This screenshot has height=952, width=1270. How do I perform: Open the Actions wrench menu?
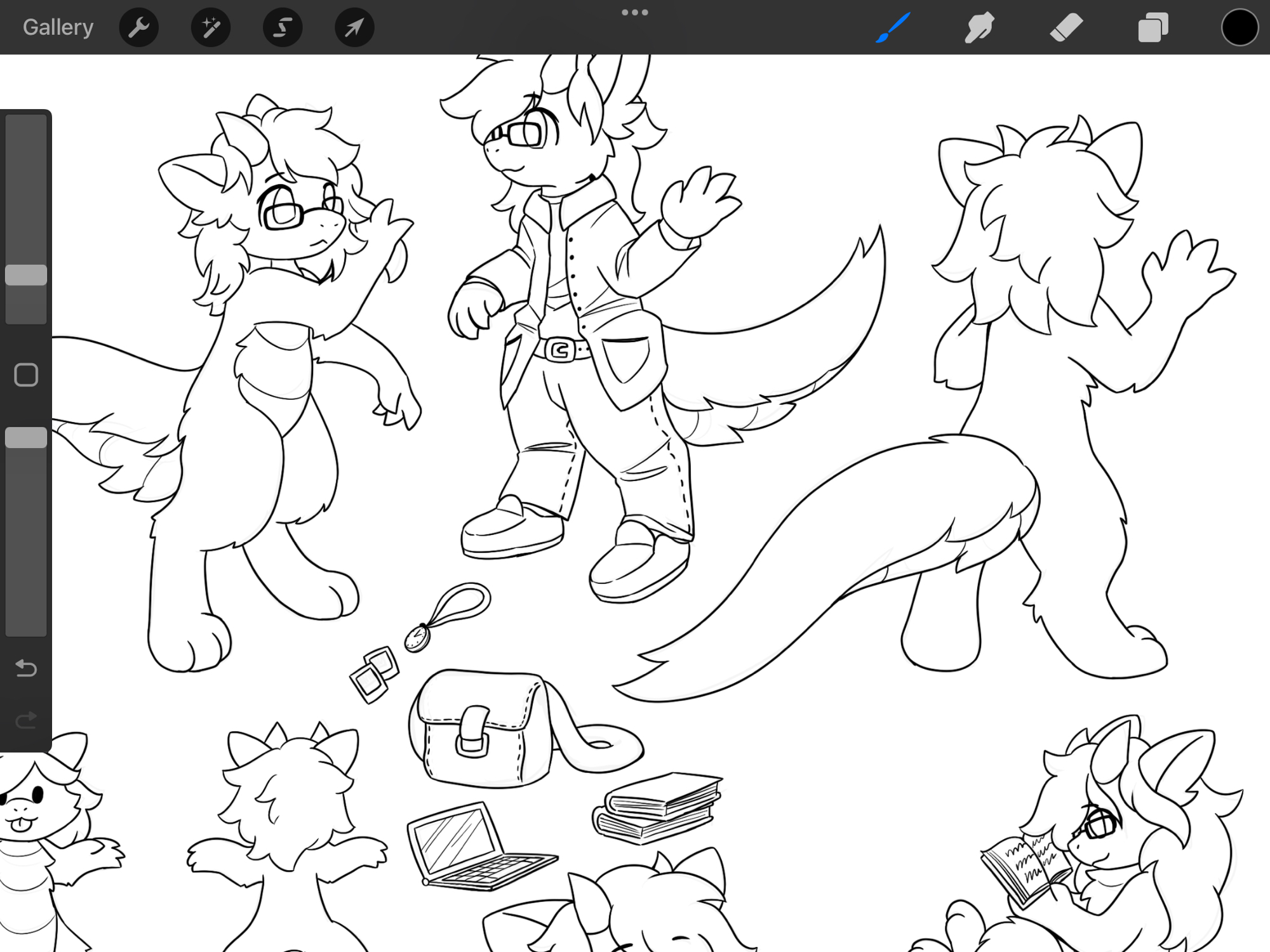(138, 27)
